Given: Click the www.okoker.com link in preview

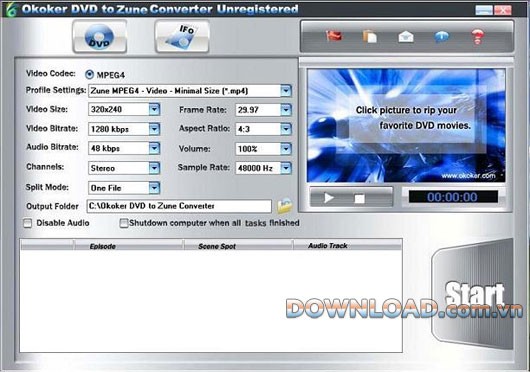Looking at the screenshot, I should click(x=468, y=175).
